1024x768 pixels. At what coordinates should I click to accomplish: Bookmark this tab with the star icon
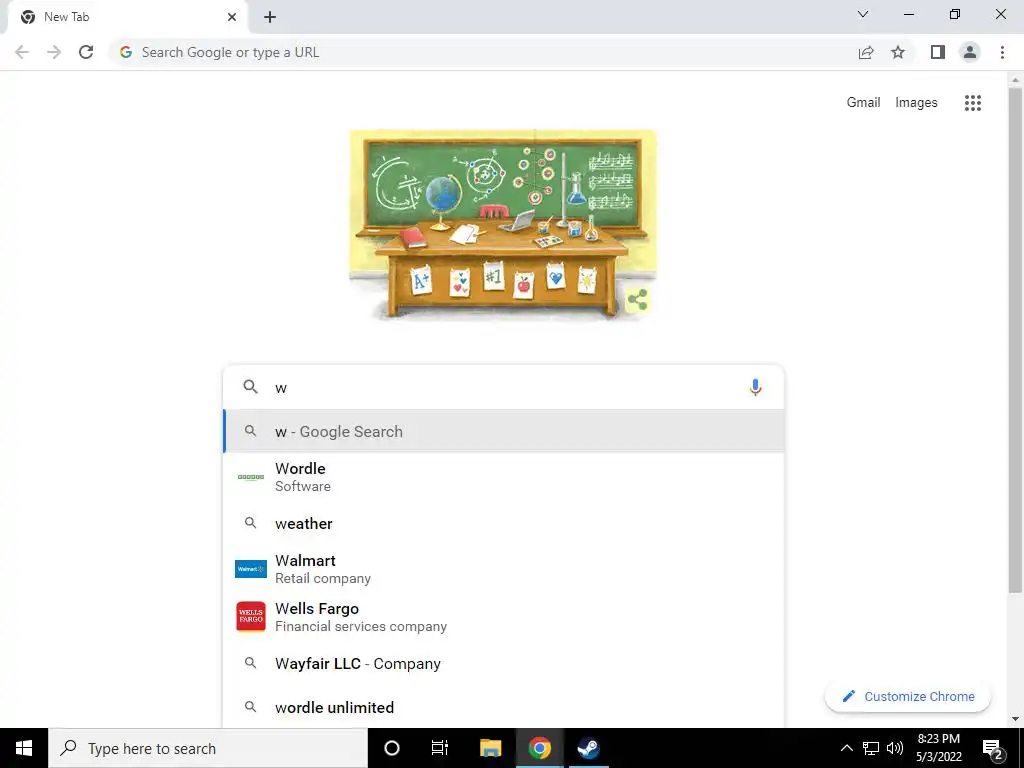pyautogui.click(x=898, y=52)
